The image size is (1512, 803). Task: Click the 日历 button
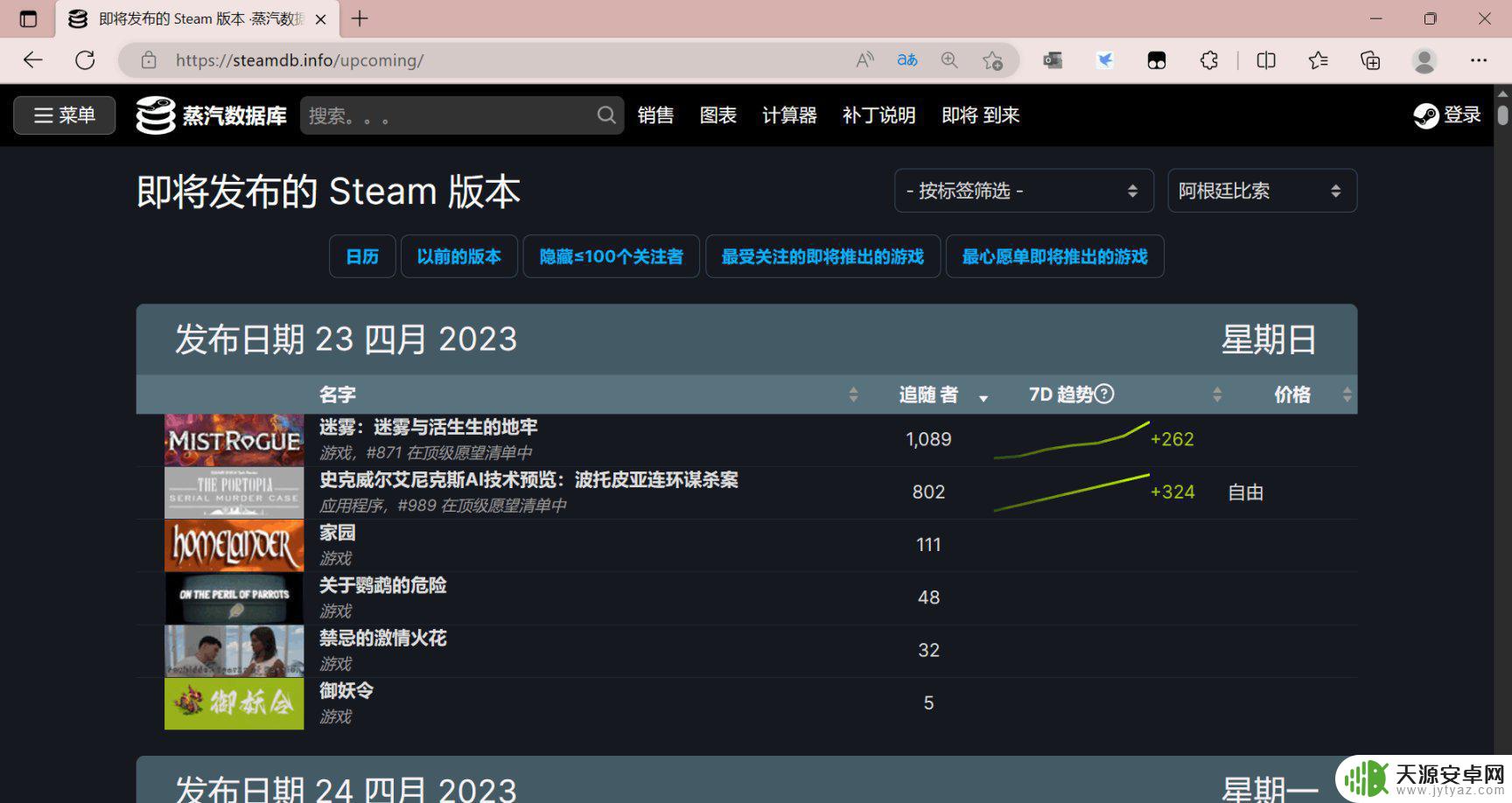tap(362, 256)
